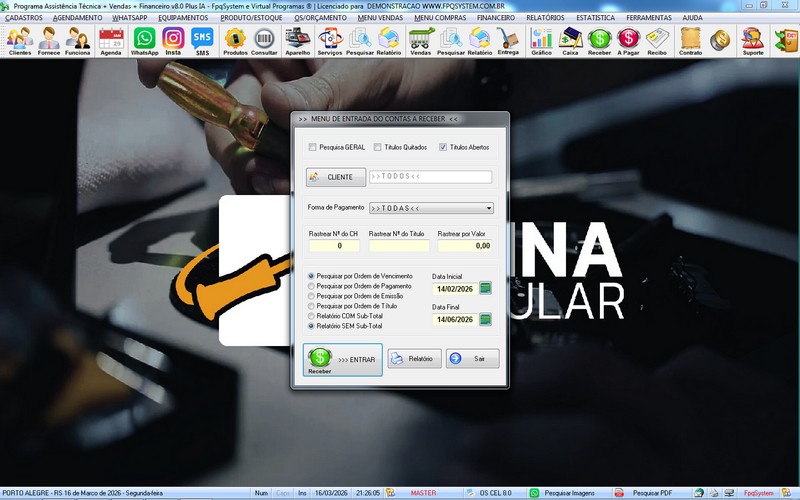Screen dimensions: 800x500
Task: Open the Produtos icon
Action: click(x=235, y=41)
